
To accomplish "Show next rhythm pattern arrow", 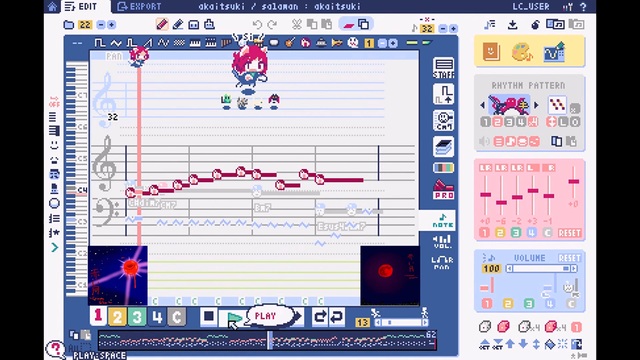I will click(536, 105).
